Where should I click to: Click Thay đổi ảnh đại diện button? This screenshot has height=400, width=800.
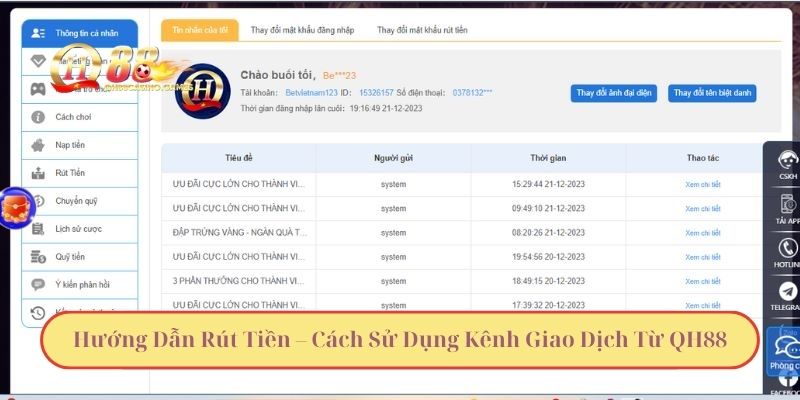614,93
